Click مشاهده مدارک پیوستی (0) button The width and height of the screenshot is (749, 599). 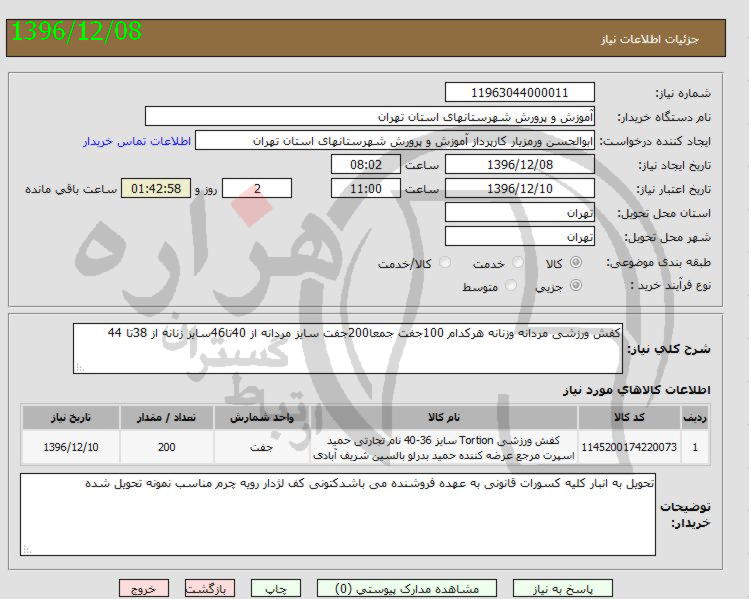407,589
